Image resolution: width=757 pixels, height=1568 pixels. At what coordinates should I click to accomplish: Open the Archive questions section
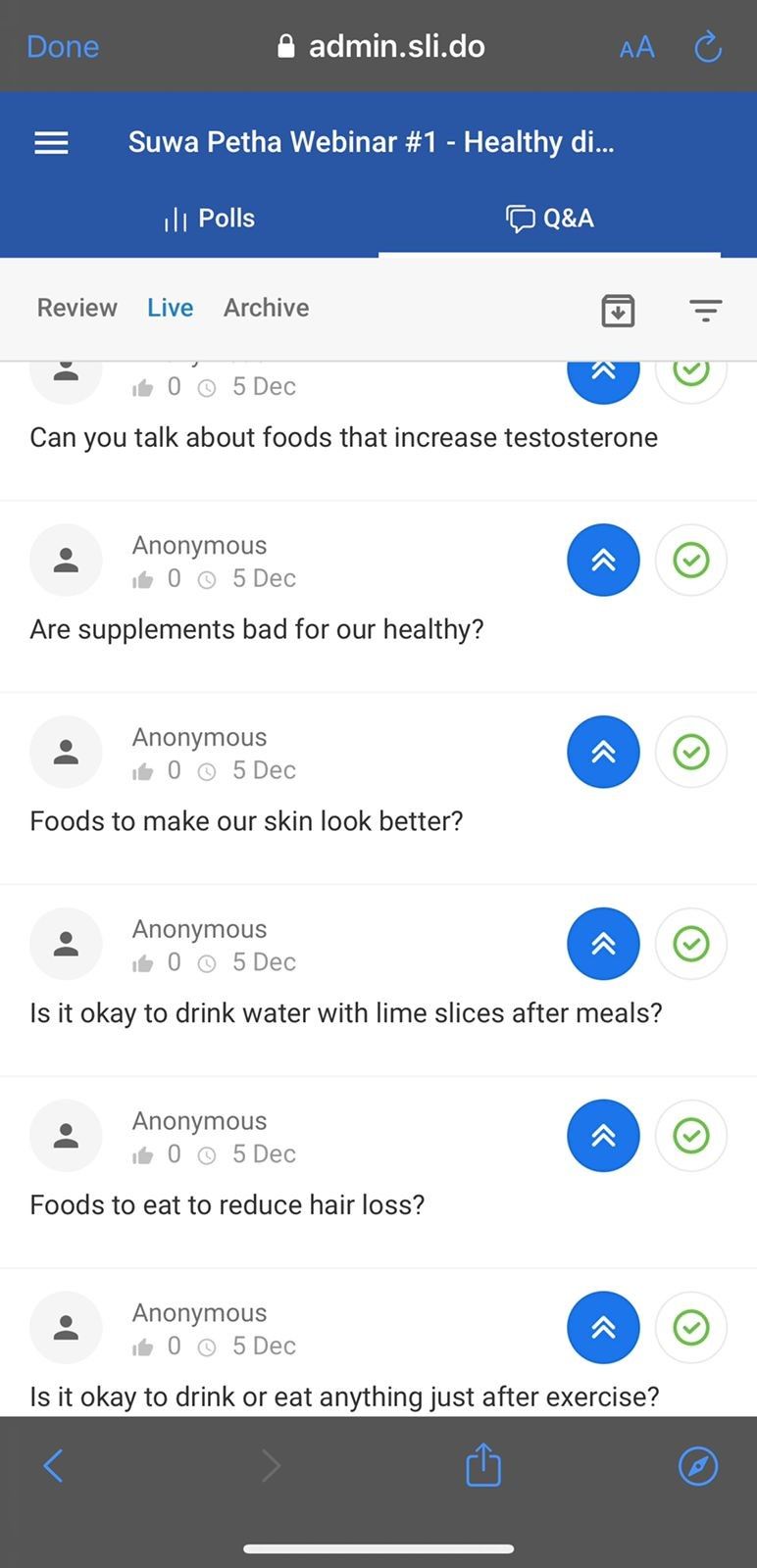click(x=266, y=308)
